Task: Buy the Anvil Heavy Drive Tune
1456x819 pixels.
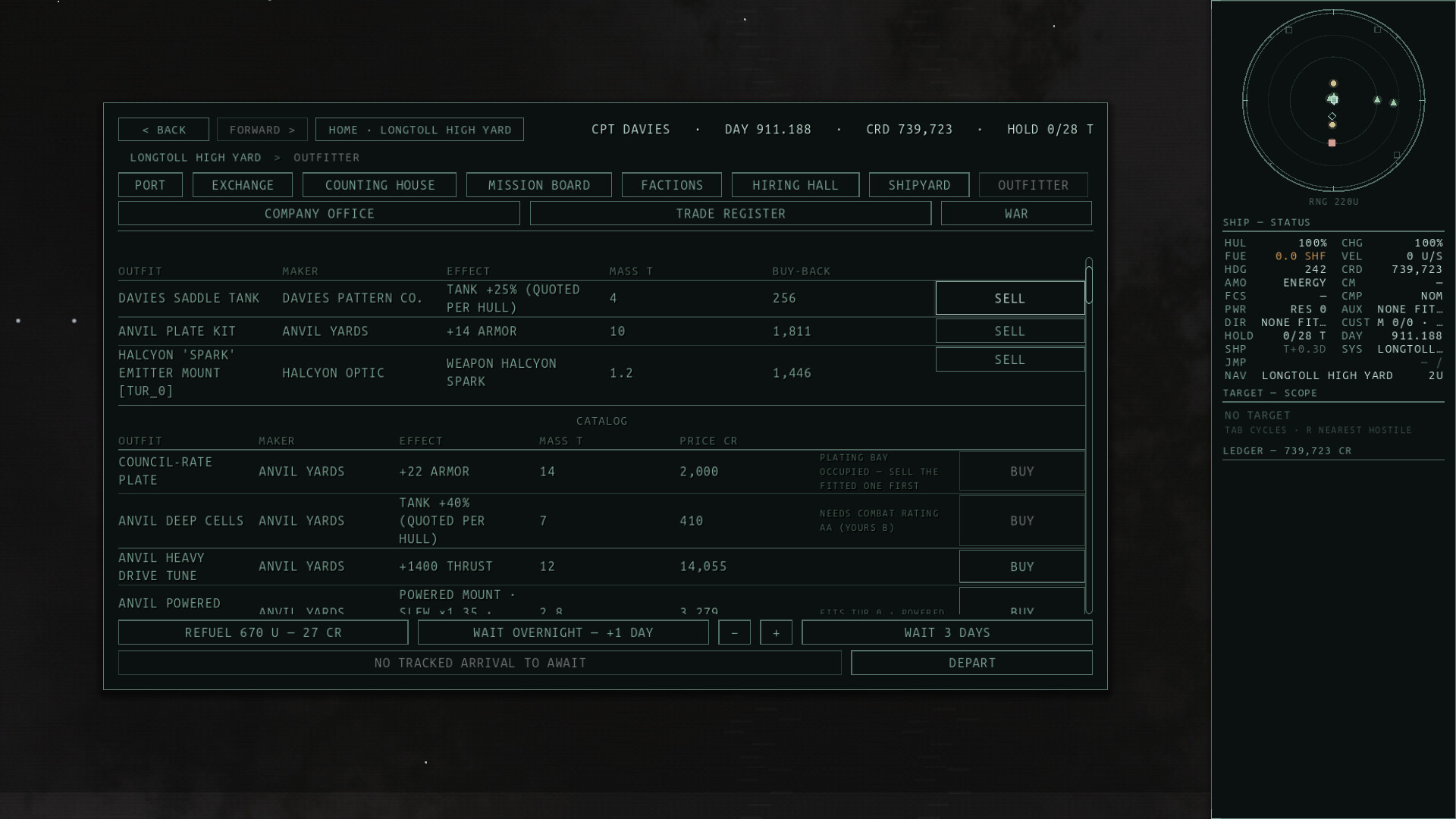Action: (x=1021, y=566)
